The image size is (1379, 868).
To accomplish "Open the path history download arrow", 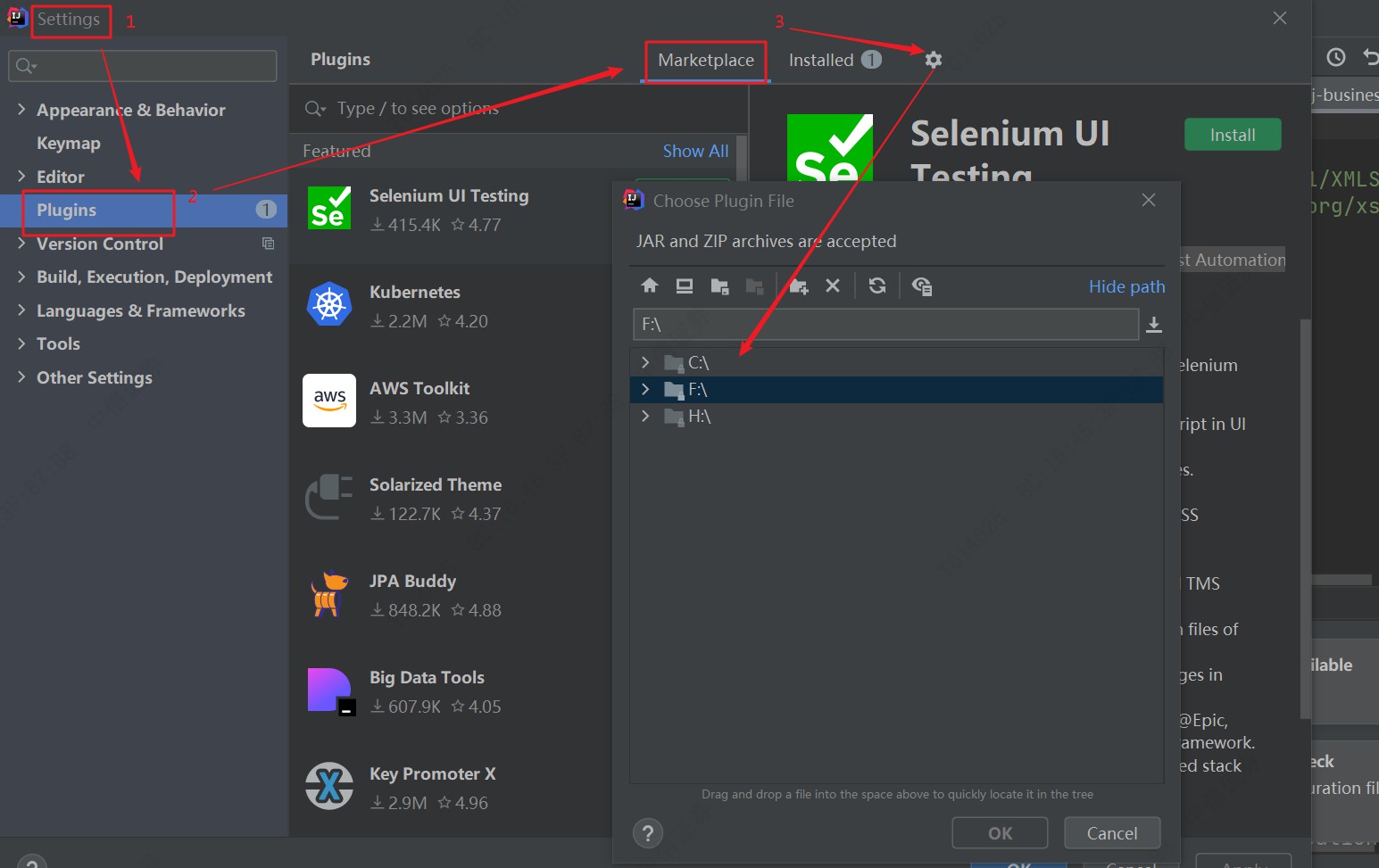I will coord(1154,324).
